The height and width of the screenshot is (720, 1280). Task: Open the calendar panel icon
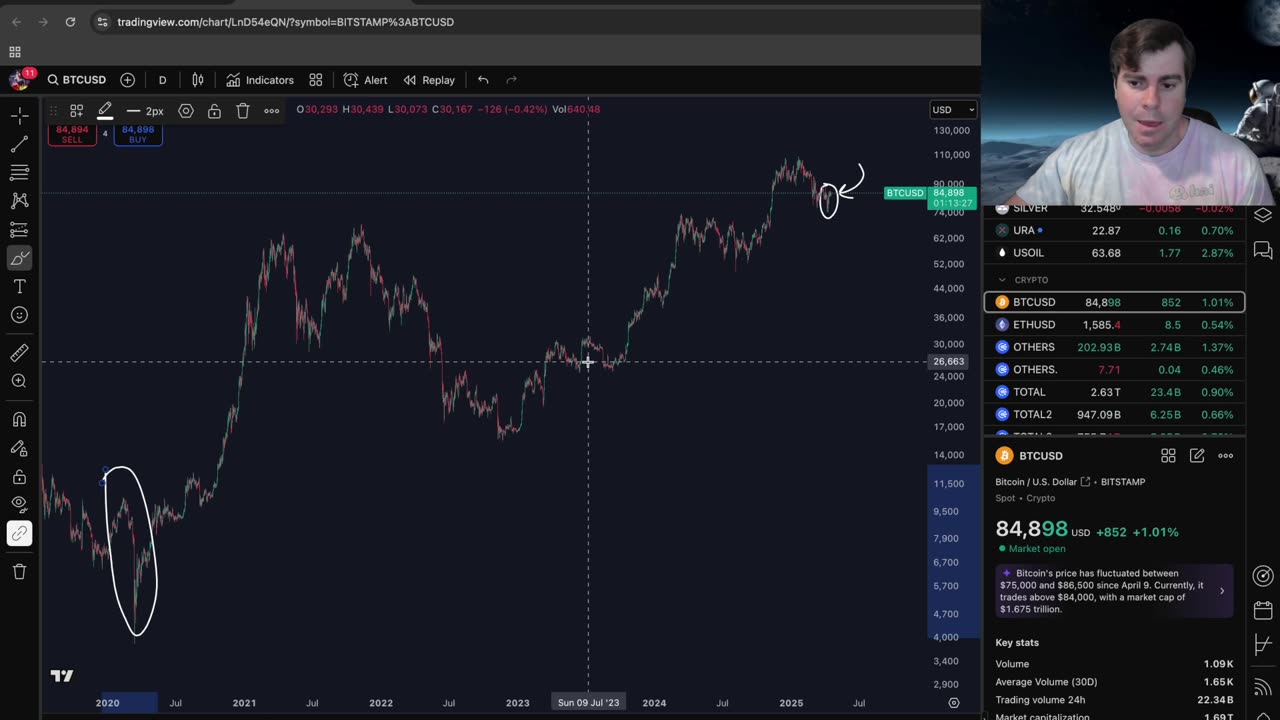pos(1263,610)
